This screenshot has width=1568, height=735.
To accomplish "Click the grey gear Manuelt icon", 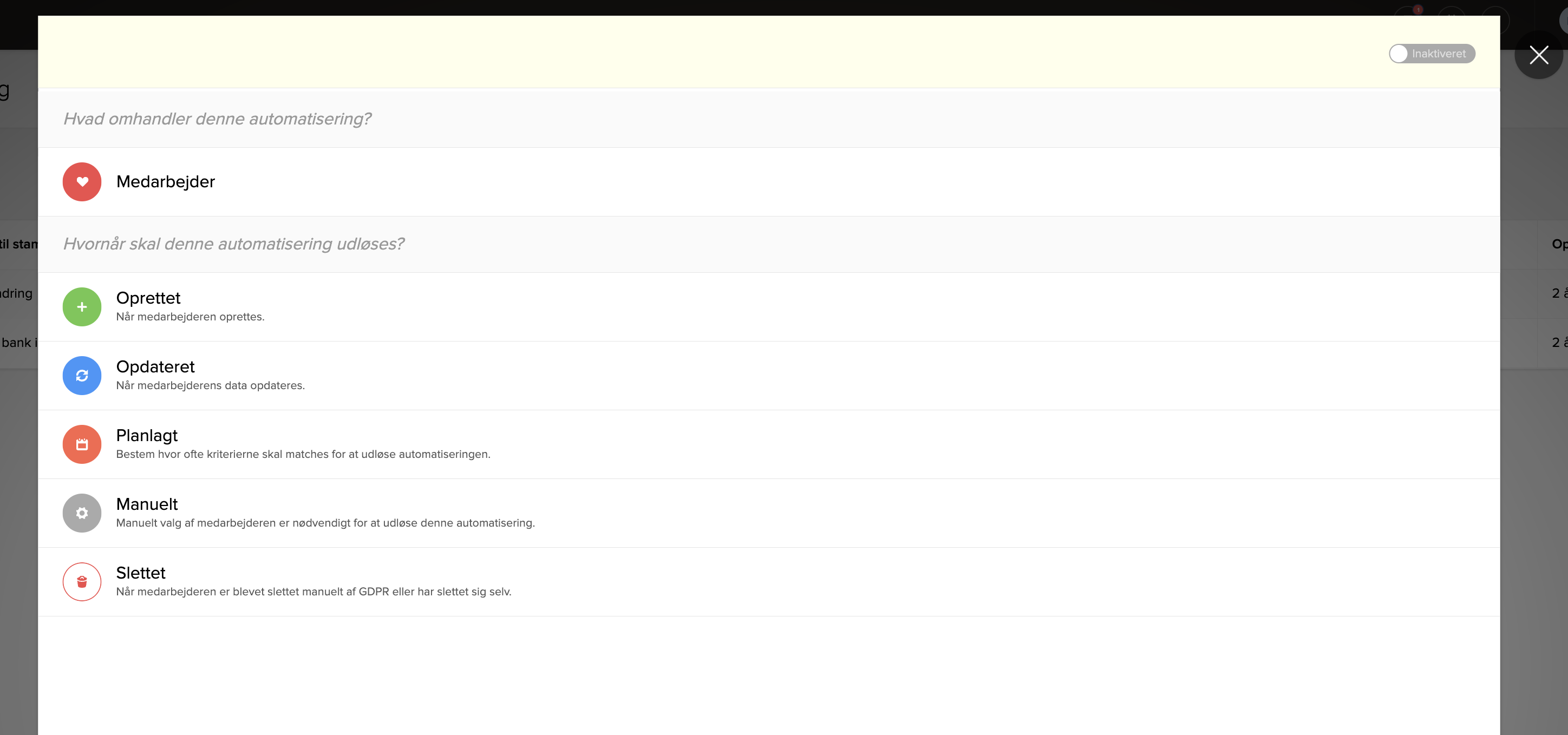I will (82, 513).
